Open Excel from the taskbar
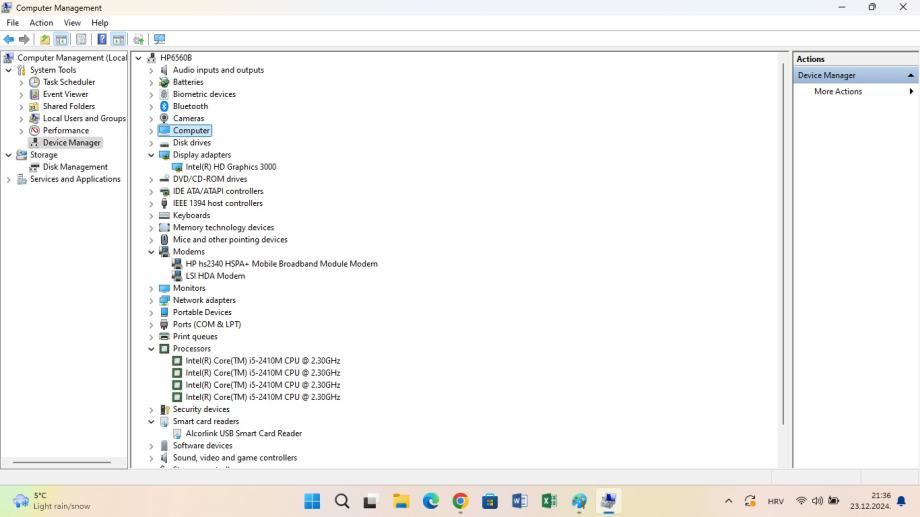Image resolution: width=920 pixels, height=517 pixels. pyautogui.click(x=549, y=501)
